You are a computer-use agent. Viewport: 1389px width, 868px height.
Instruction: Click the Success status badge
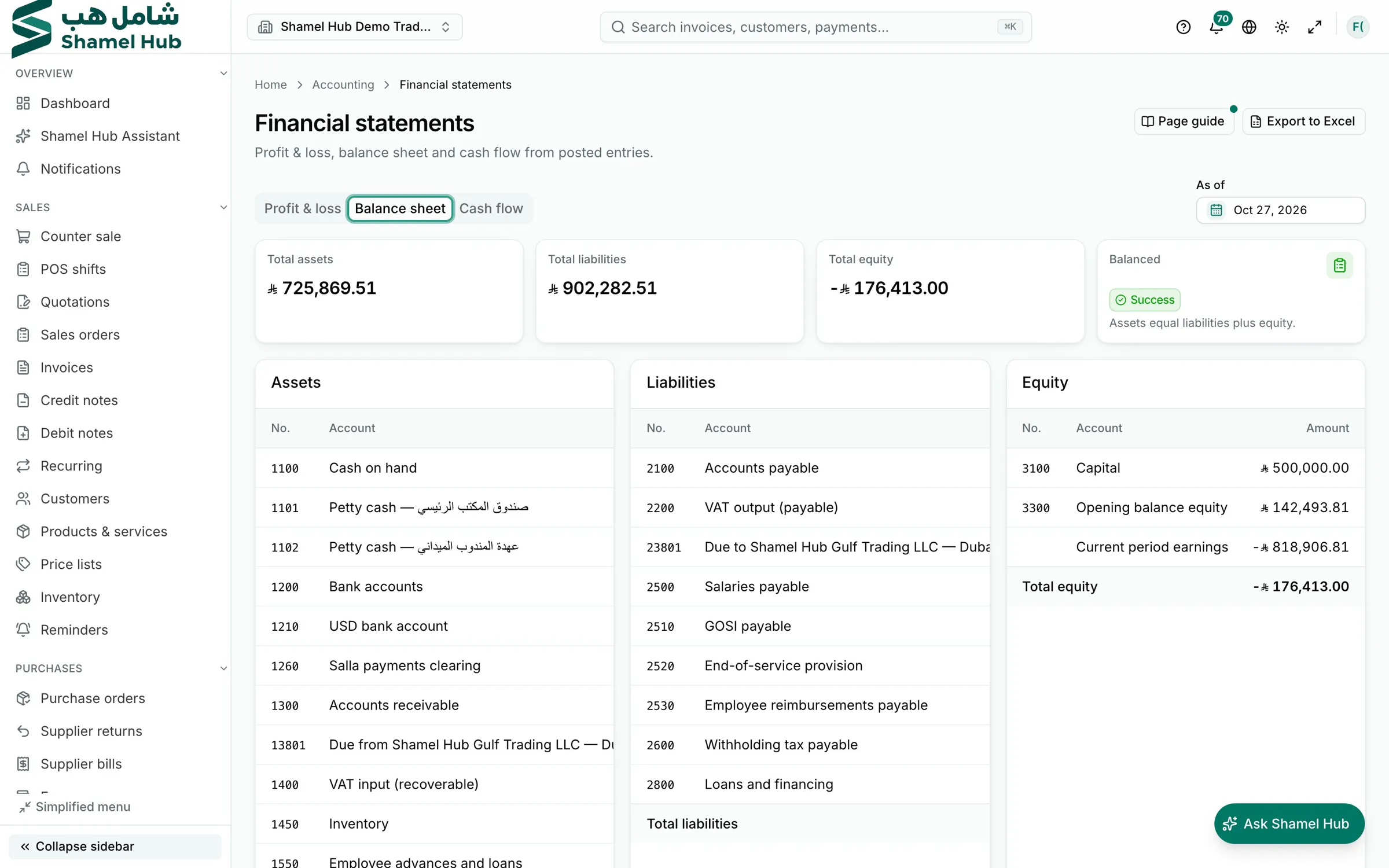pos(1144,300)
